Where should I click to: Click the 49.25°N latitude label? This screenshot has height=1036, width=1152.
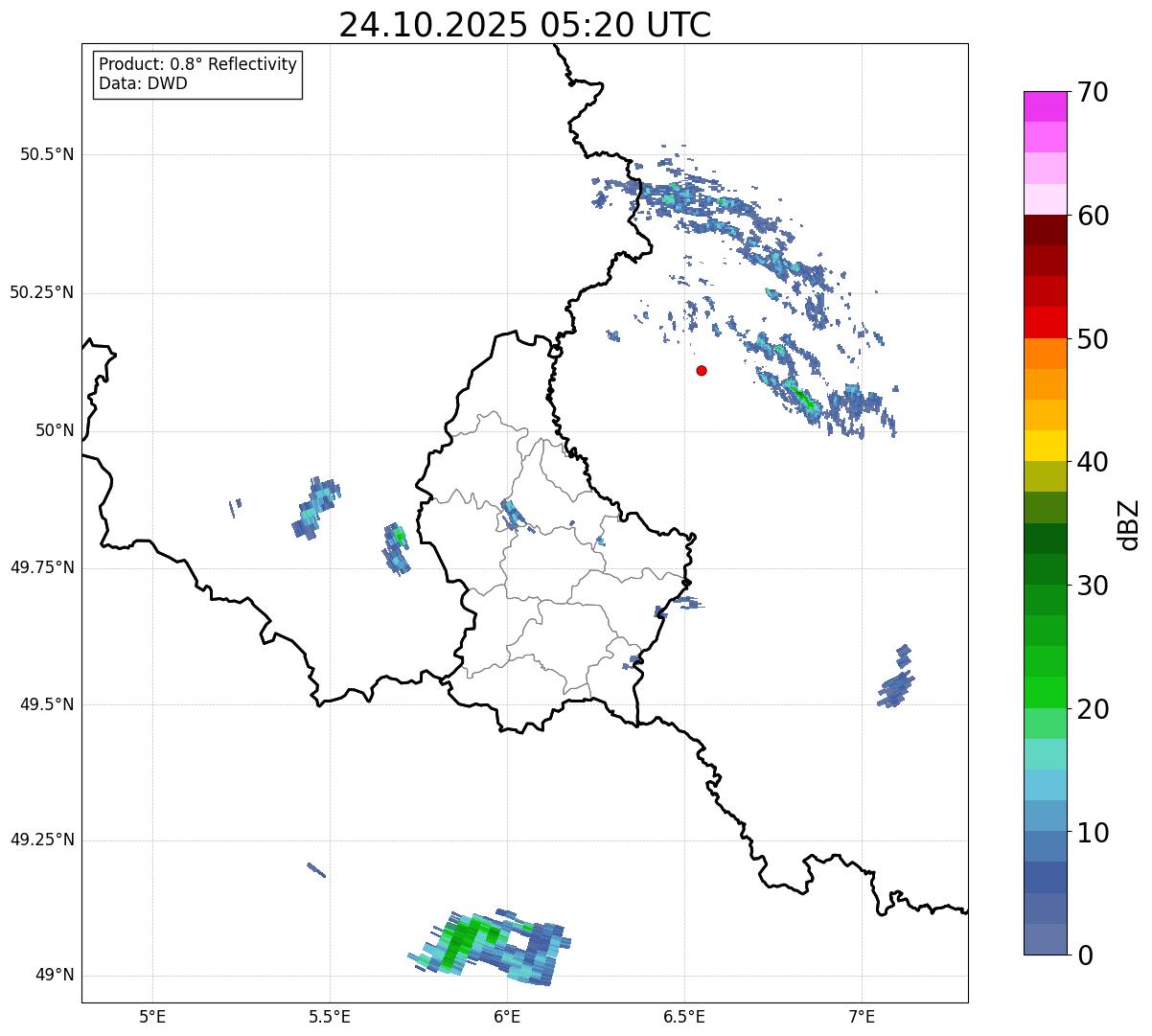click(41, 840)
